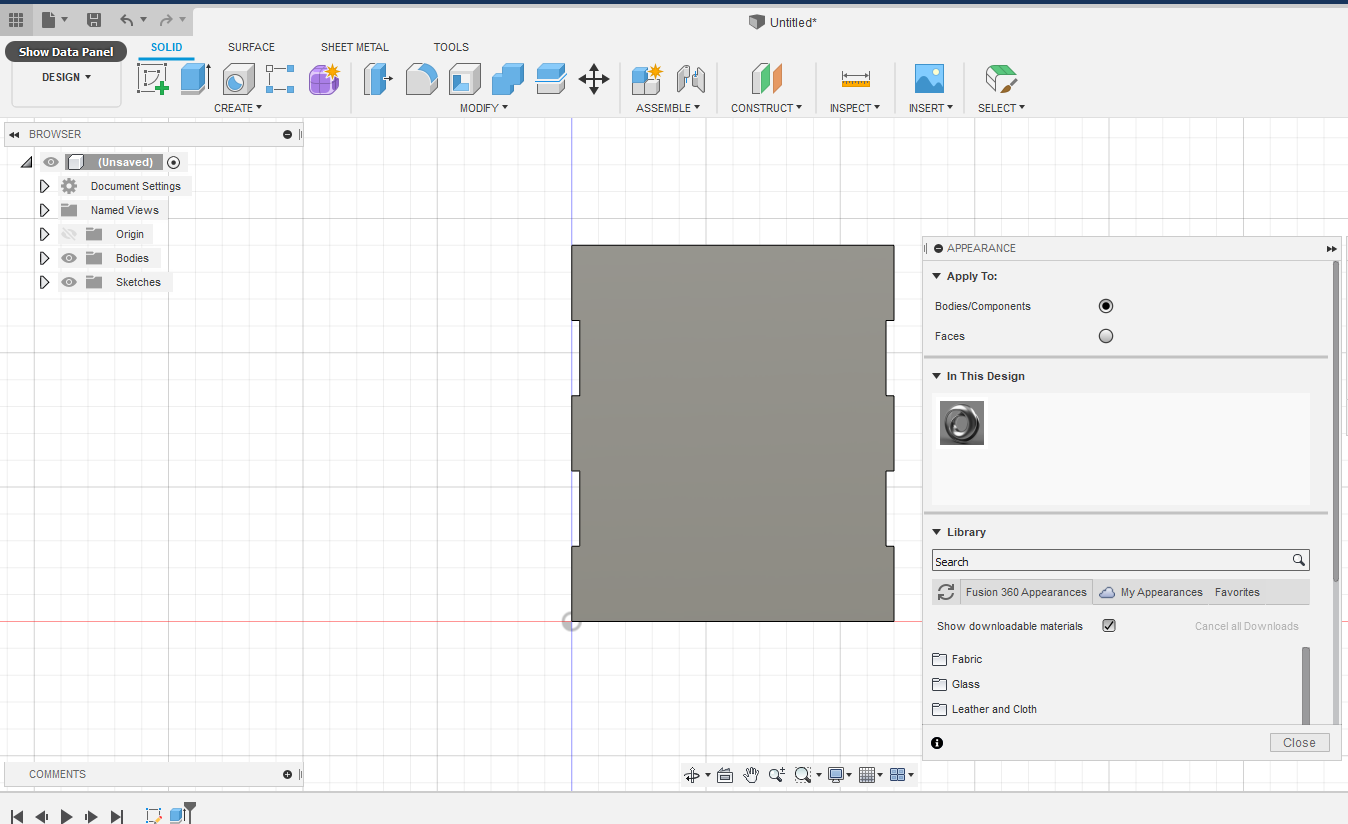Select the Press Pull tool
The image size is (1348, 824).
(x=377, y=79)
